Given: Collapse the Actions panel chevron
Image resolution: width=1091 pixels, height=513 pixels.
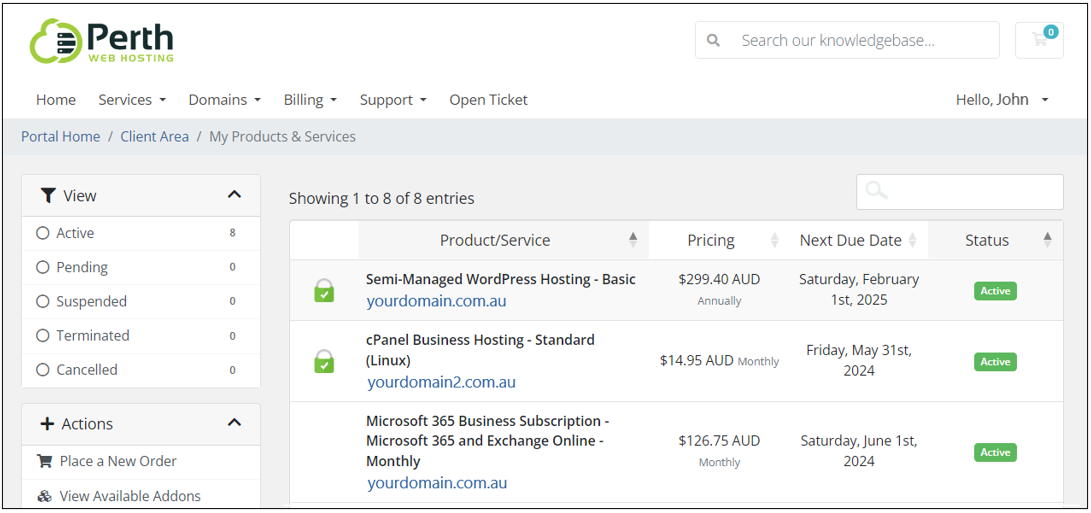Looking at the screenshot, I should pyautogui.click(x=234, y=423).
